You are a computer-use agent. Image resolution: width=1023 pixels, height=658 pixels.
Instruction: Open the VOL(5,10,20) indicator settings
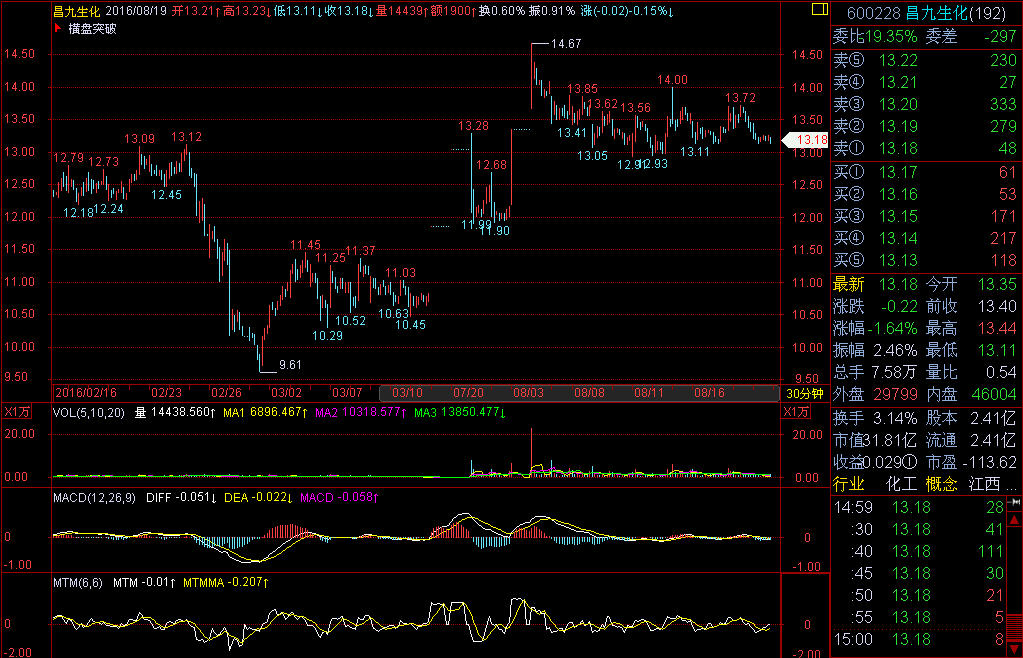pyautogui.click(x=88, y=411)
